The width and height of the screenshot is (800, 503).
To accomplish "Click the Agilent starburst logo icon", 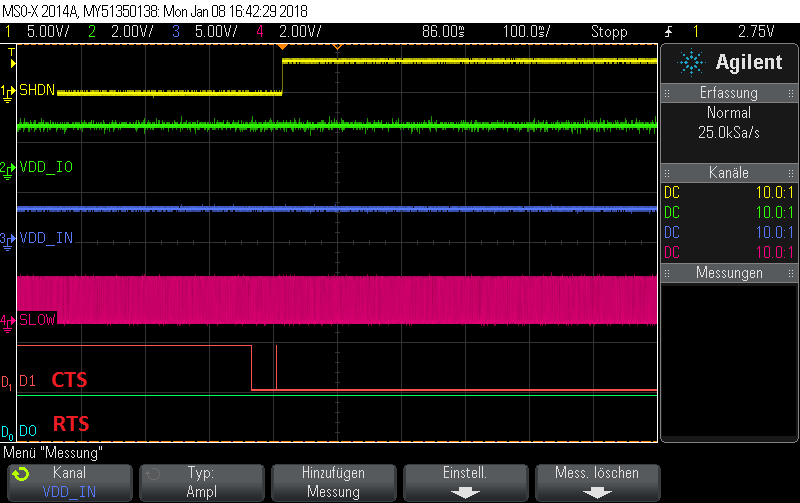I will point(691,63).
